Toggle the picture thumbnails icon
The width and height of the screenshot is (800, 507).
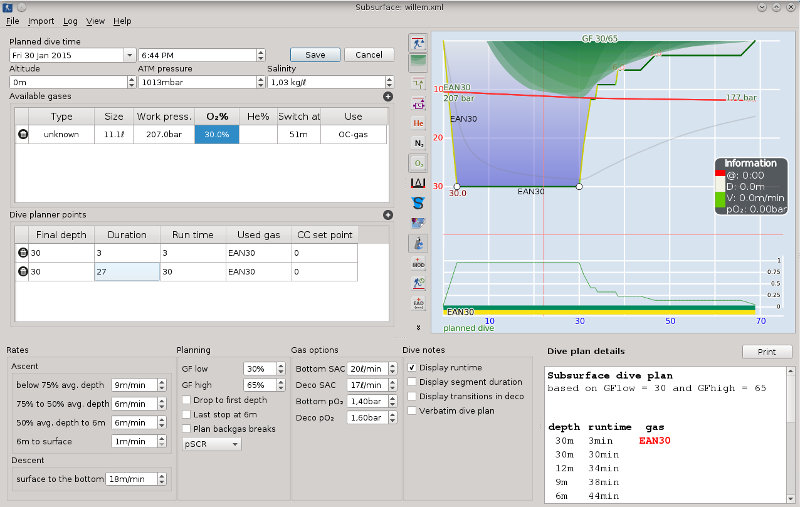418,223
